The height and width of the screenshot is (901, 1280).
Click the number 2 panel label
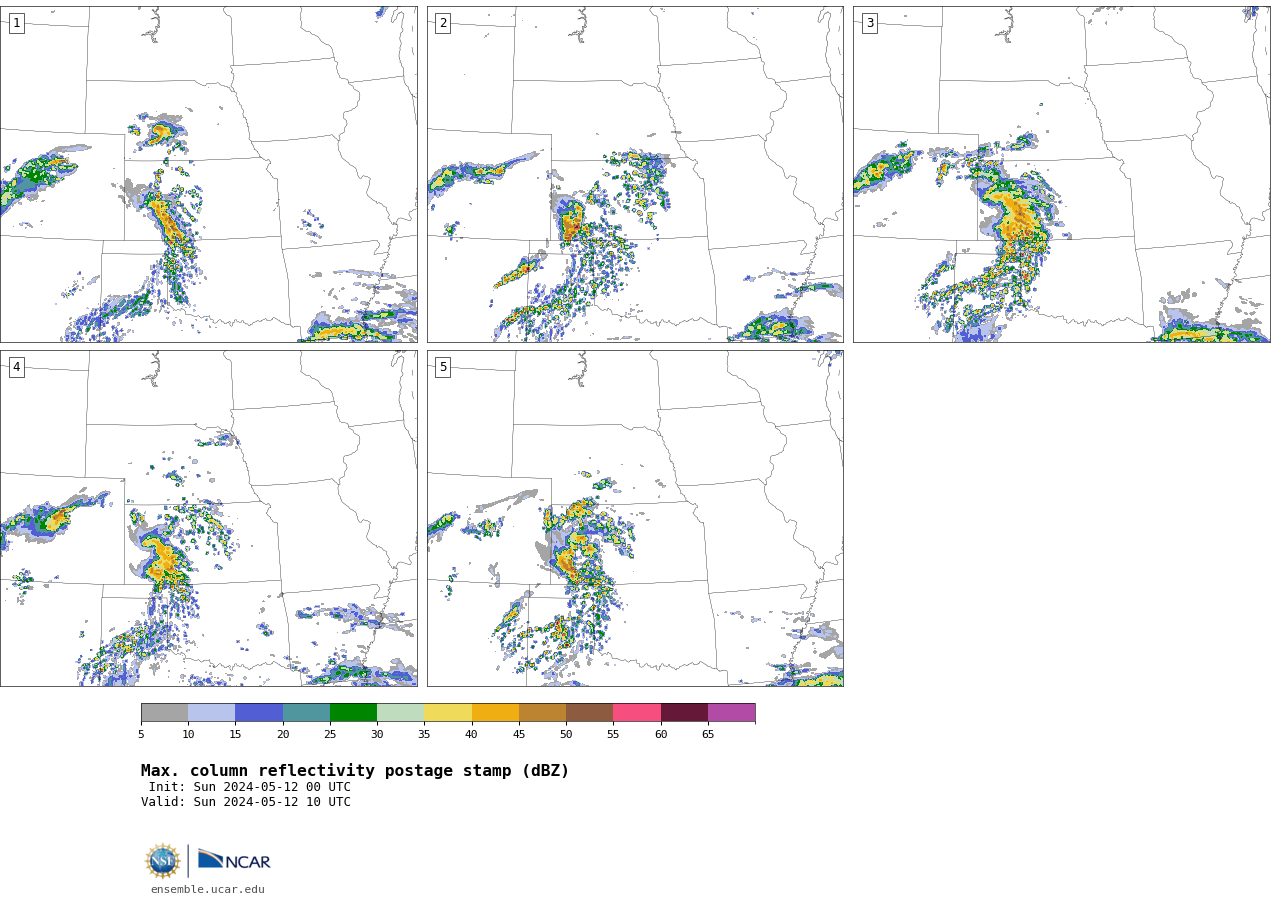pos(443,23)
